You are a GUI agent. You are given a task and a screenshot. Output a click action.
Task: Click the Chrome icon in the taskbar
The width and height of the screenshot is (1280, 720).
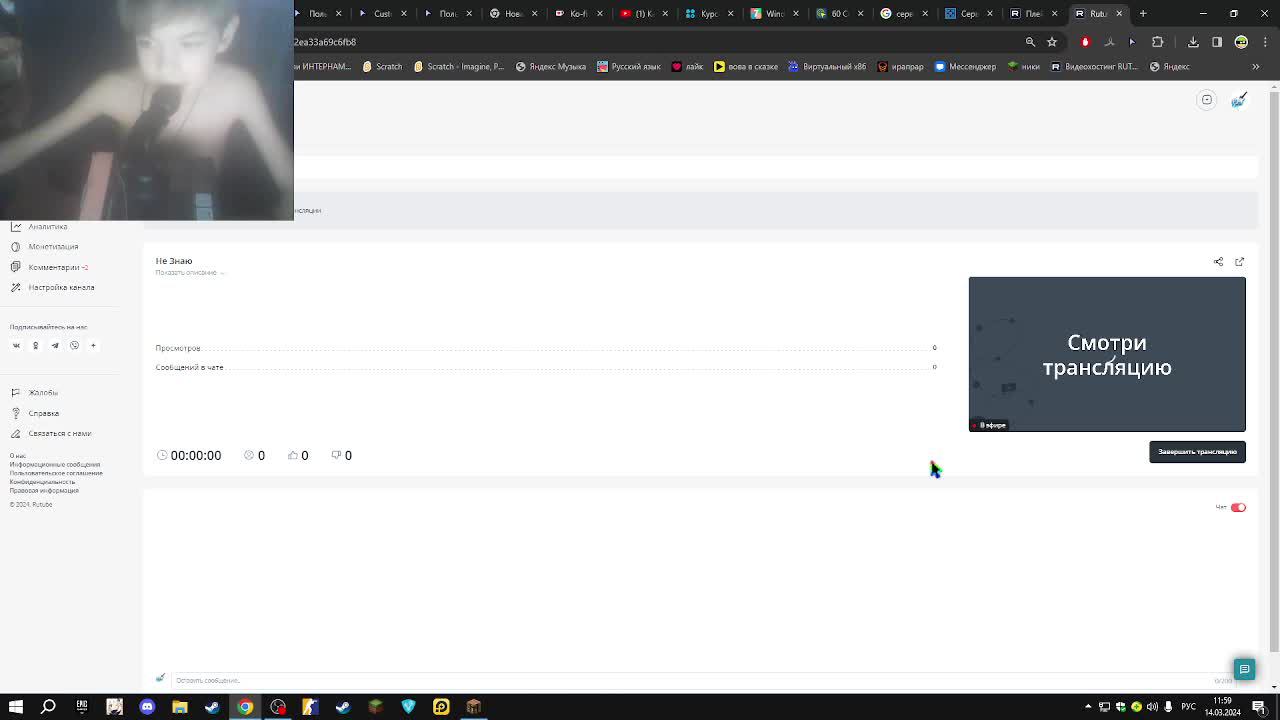[x=245, y=707]
